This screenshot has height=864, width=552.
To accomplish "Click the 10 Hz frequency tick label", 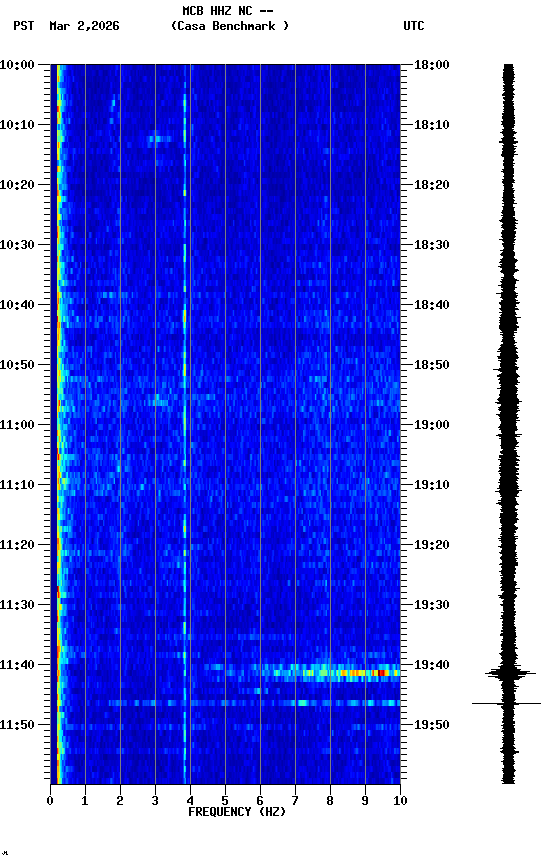I will click(400, 801).
